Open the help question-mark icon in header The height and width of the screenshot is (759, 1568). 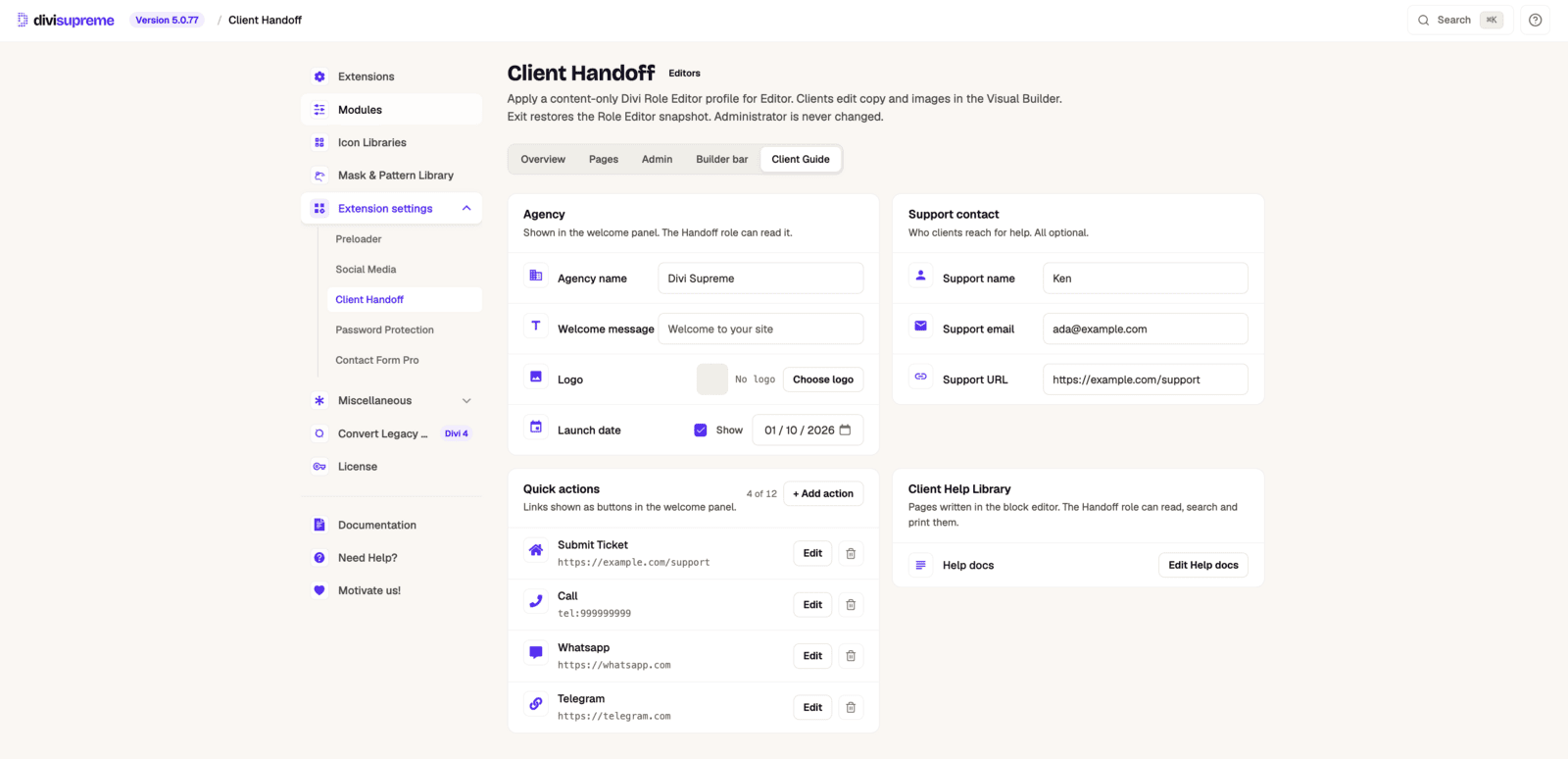[1535, 20]
